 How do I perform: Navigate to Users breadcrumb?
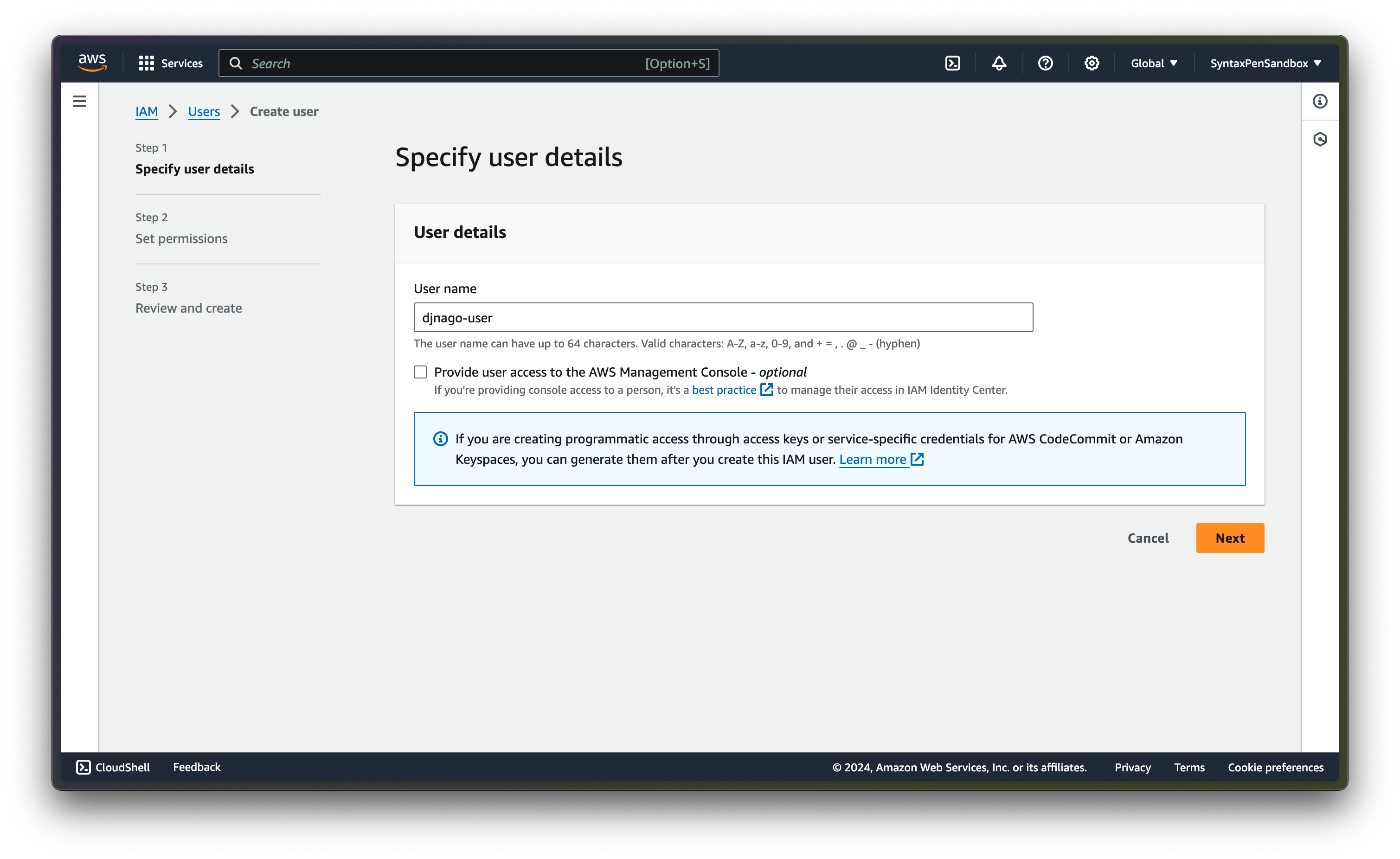coord(203,111)
